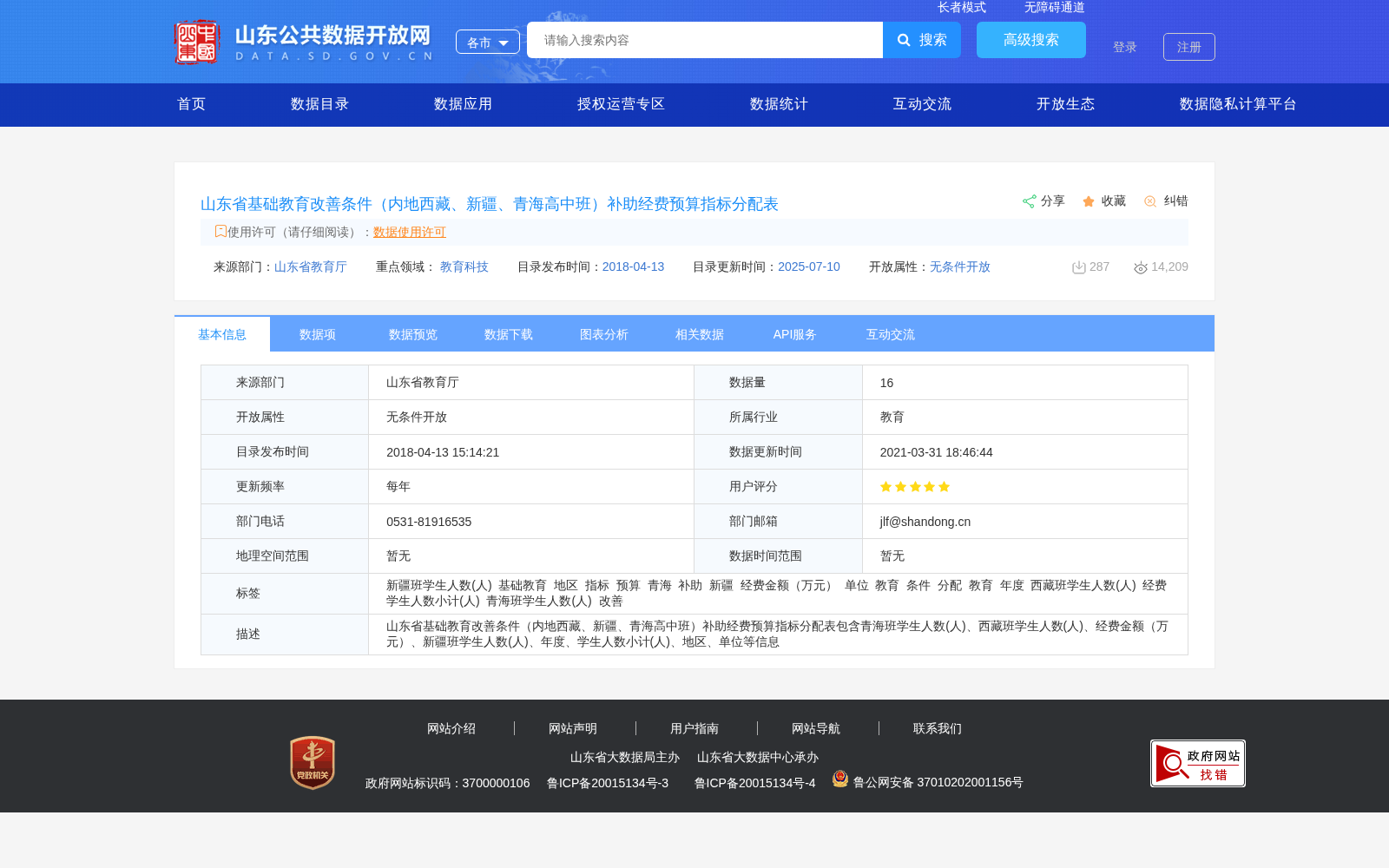Click the 分享 share icon
The height and width of the screenshot is (868, 1389).
(1030, 201)
